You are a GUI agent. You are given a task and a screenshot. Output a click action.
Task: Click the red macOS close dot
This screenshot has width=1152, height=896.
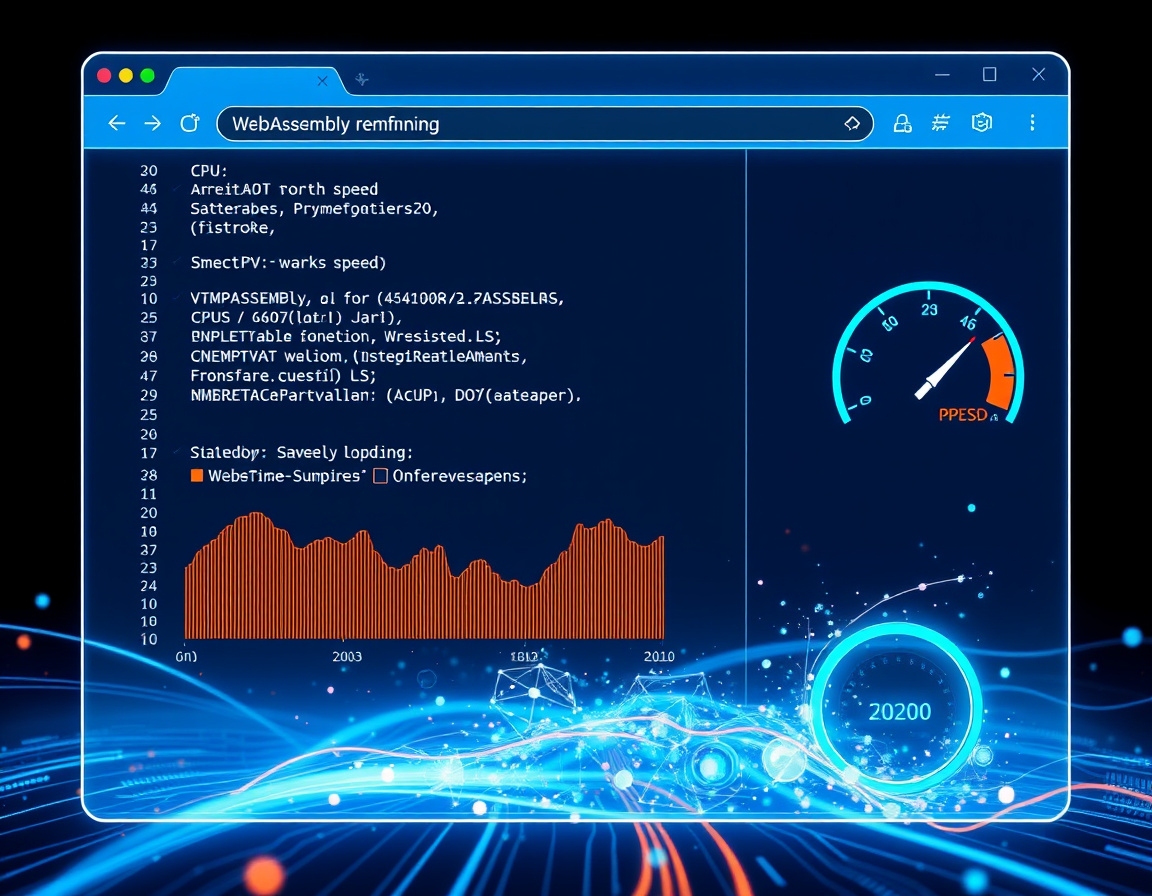tap(104, 76)
